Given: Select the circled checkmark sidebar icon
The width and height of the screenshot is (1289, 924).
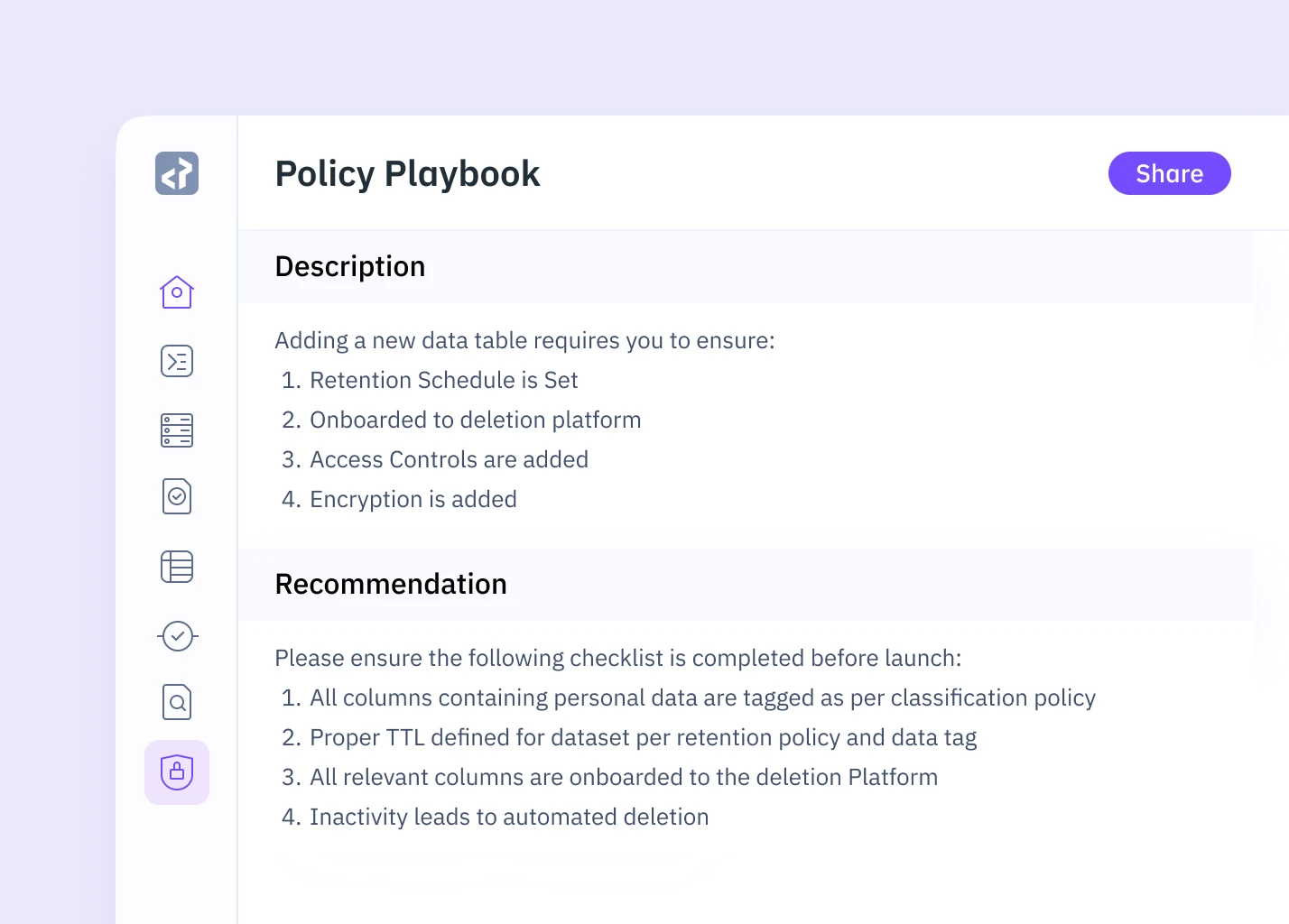Looking at the screenshot, I should tap(177, 636).
